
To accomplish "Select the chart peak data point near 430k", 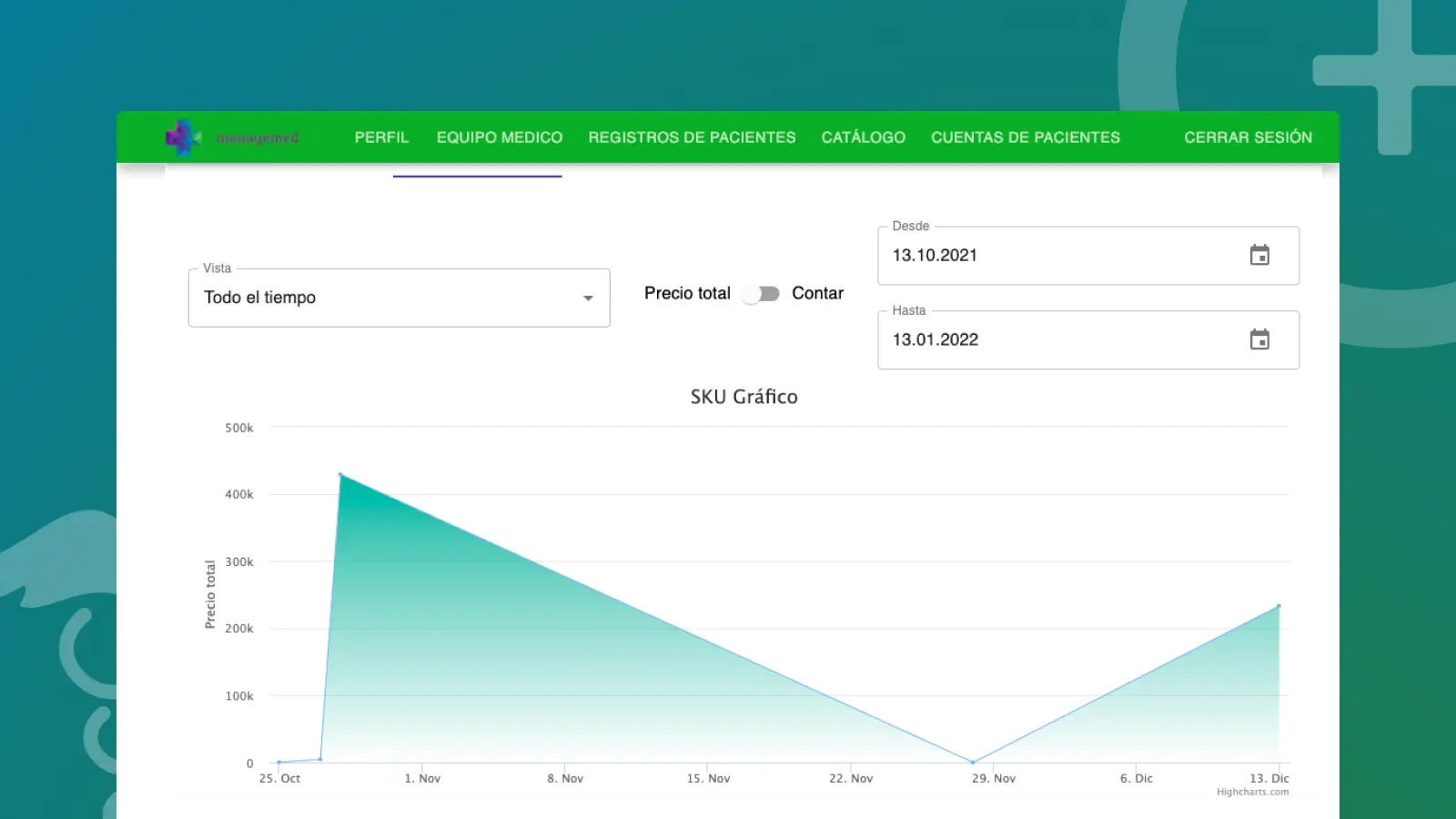I will click(340, 474).
